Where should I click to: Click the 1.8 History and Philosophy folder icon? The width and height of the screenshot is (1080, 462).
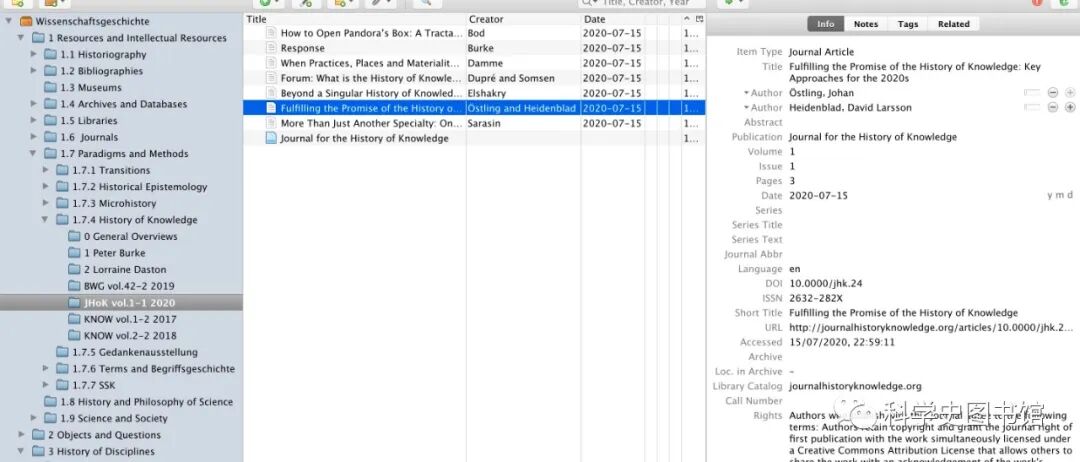tap(50, 401)
